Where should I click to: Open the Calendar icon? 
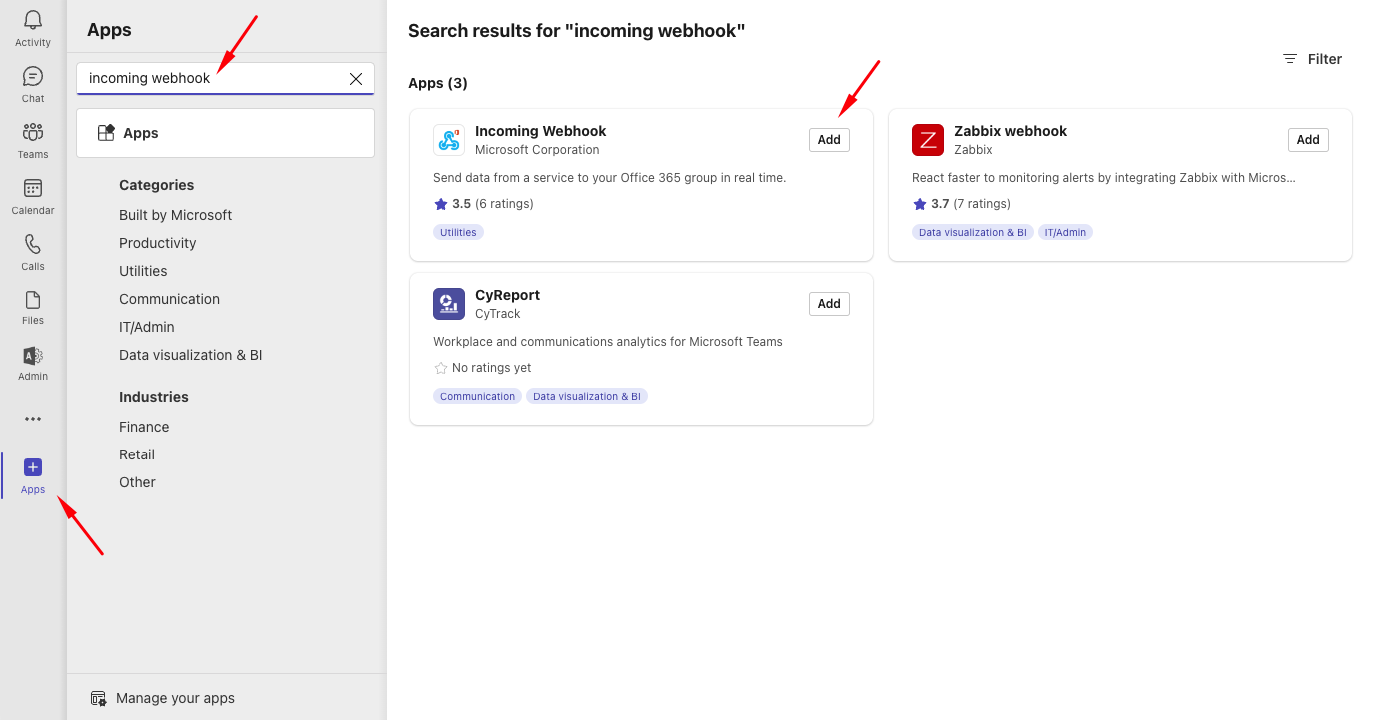(33, 188)
